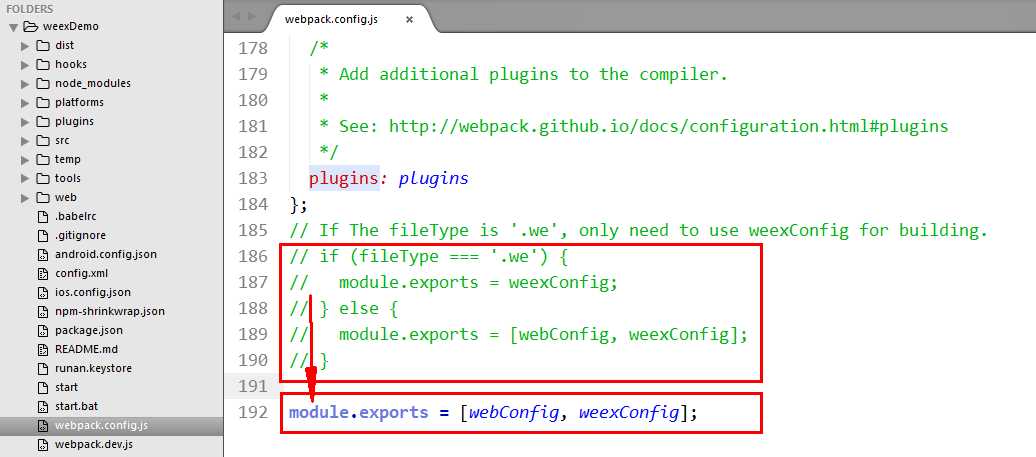Select the platforms folder label
Image resolution: width=1036 pixels, height=457 pixels.
pos(79,102)
